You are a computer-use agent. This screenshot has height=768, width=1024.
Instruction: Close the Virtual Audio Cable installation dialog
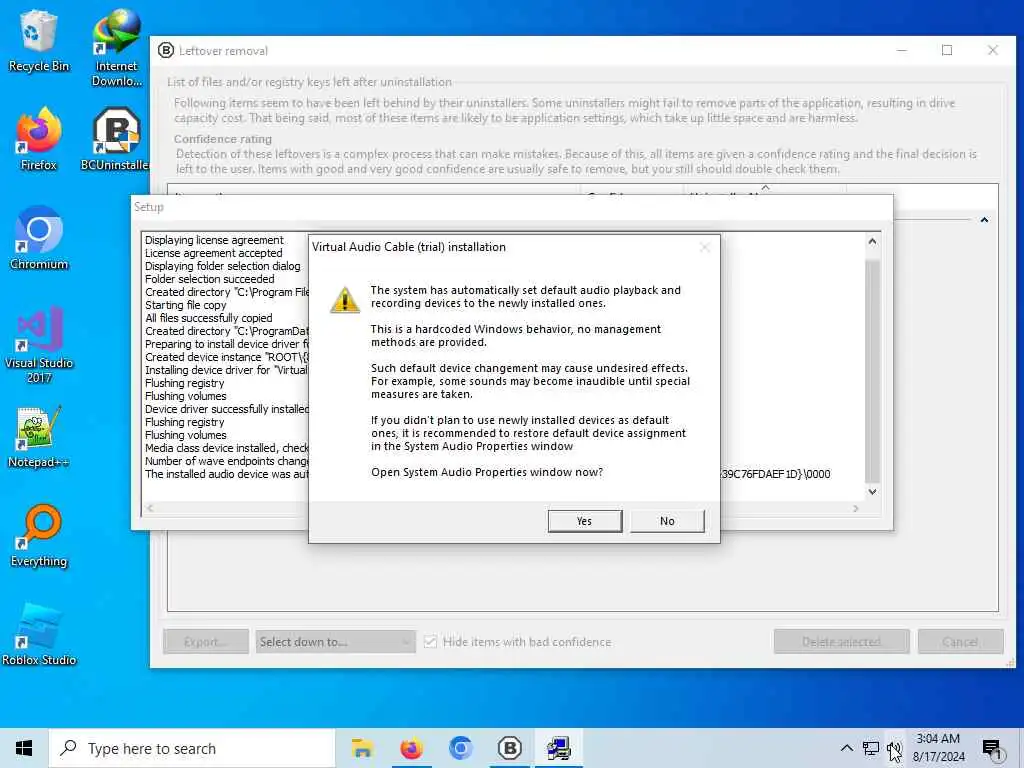[704, 247]
